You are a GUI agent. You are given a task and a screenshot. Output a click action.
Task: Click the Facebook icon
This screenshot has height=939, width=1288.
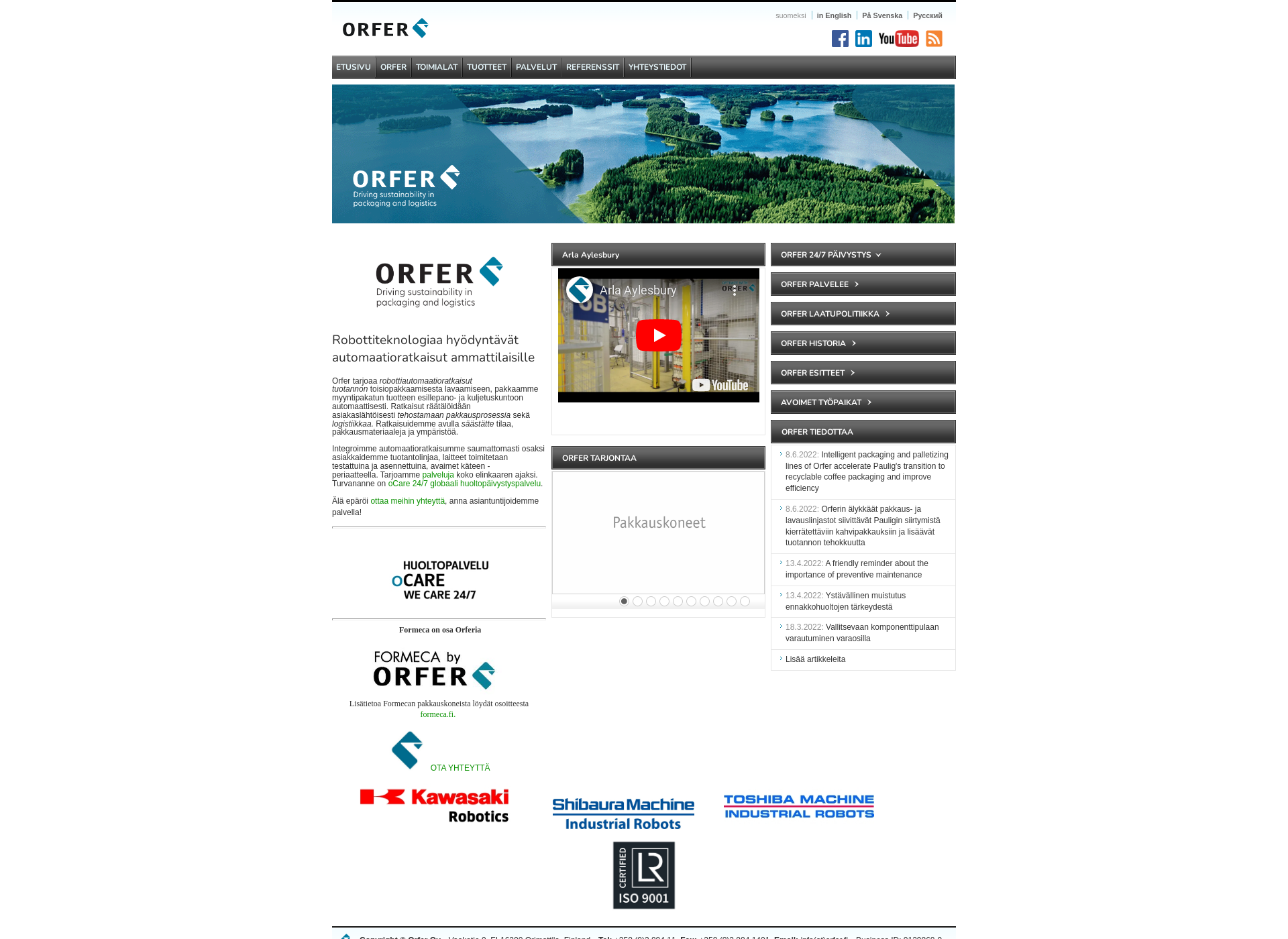(838, 39)
